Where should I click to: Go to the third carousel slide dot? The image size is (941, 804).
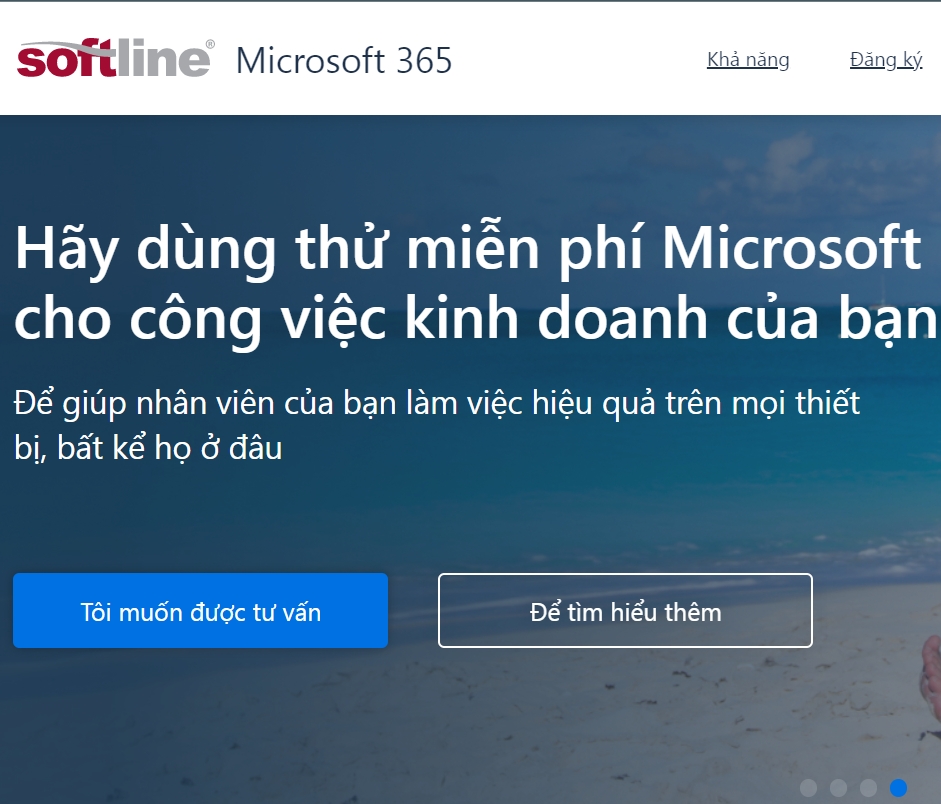point(868,787)
